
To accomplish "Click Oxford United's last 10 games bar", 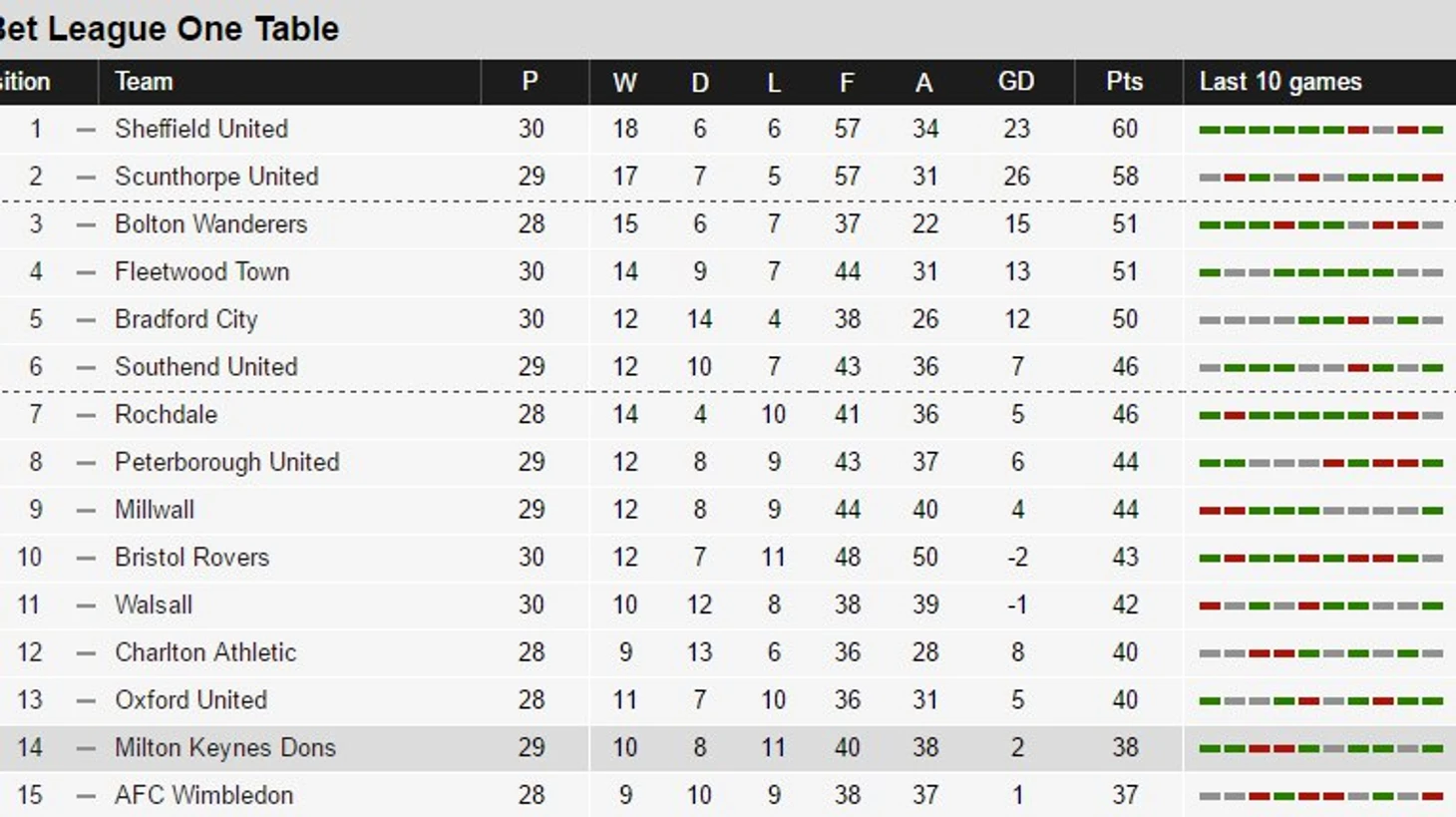I will (1320, 701).
